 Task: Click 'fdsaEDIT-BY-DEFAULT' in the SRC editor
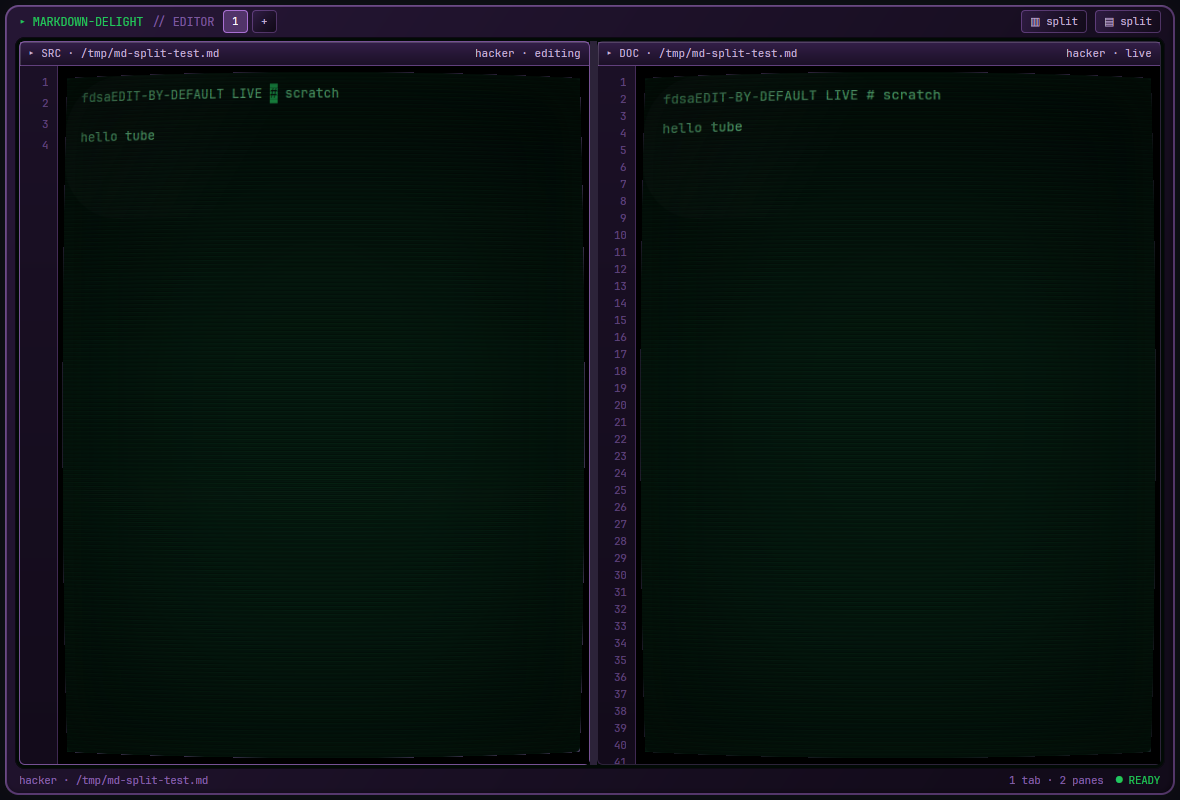coord(152,95)
